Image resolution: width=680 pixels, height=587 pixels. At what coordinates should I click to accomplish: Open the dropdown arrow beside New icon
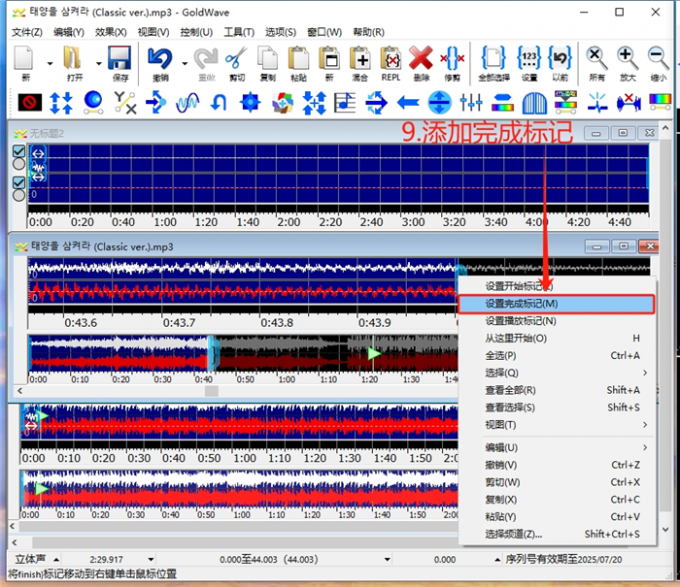click(x=49, y=63)
